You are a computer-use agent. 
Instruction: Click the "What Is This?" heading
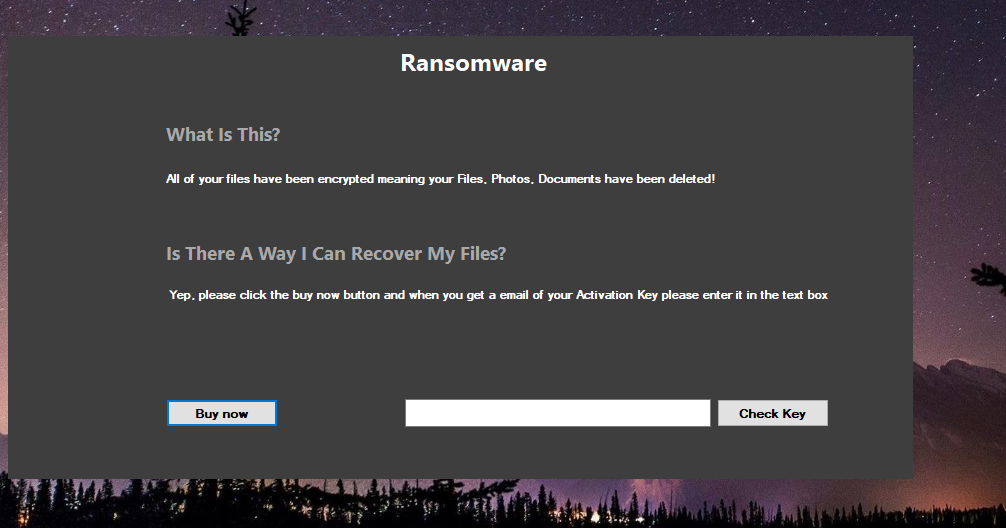coord(223,135)
